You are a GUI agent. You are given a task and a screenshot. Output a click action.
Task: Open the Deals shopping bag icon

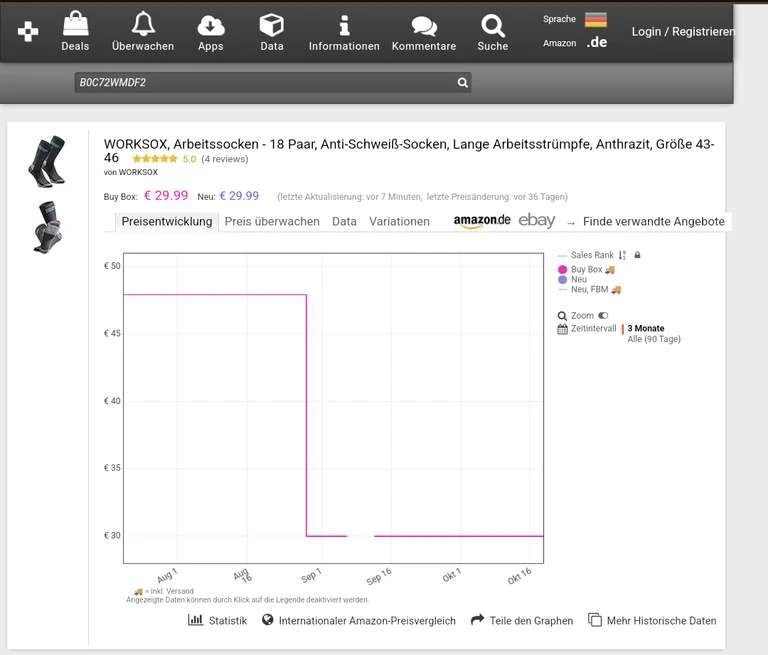pos(75,24)
